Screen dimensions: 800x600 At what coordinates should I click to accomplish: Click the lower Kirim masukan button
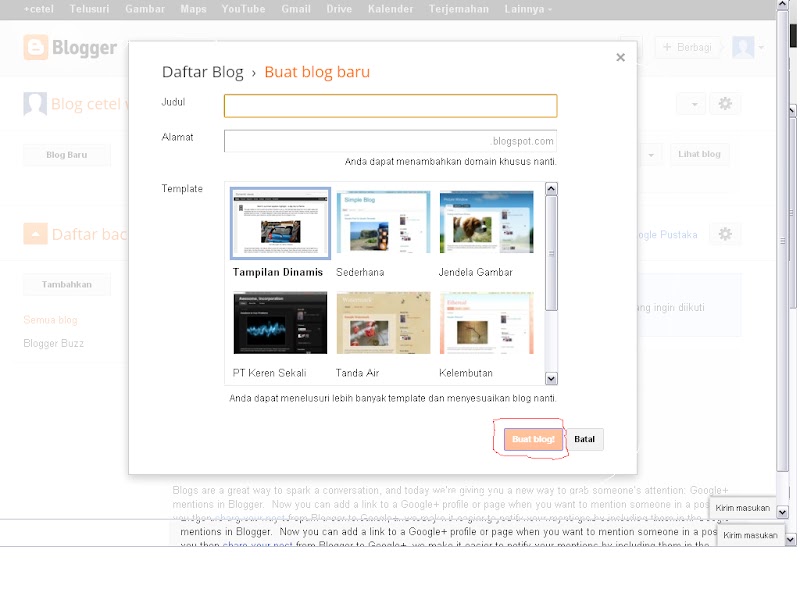(x=750, y=535)
